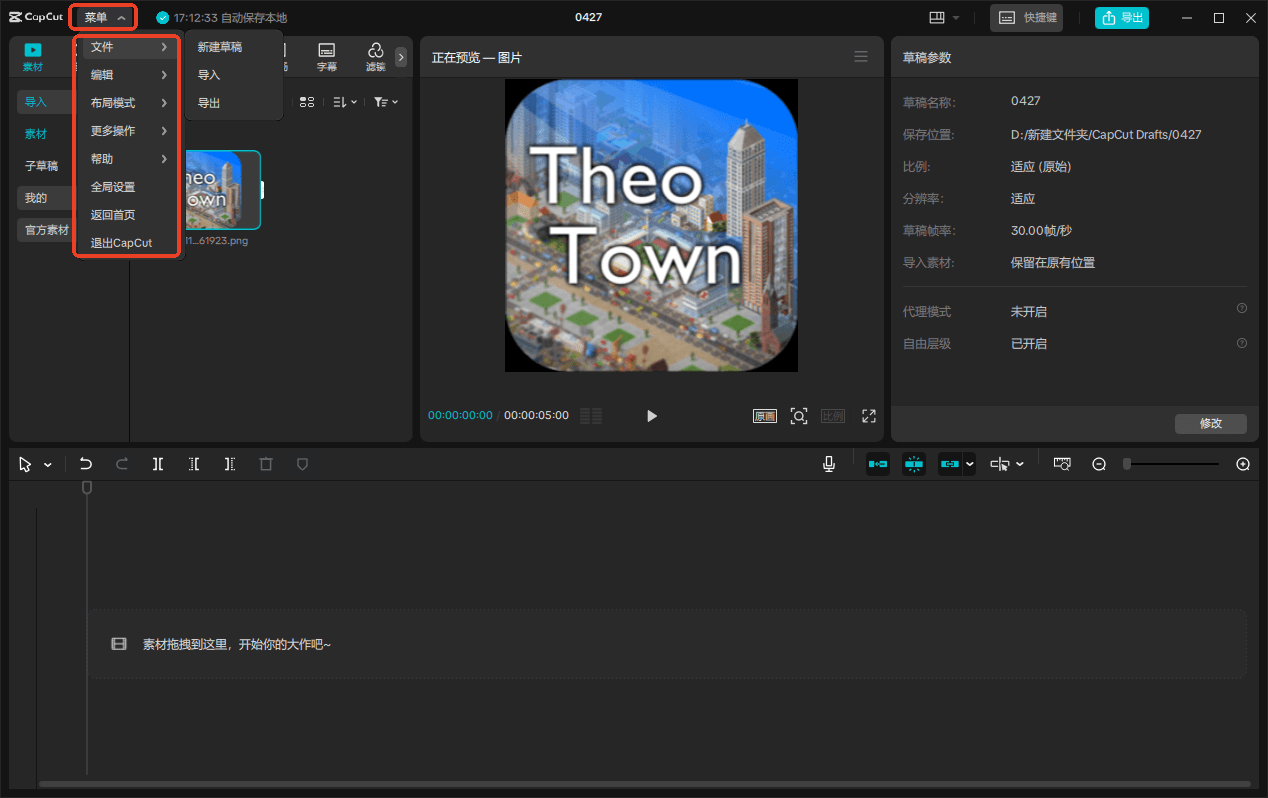Toggle the clip linkage button

[x=949, y=464]
